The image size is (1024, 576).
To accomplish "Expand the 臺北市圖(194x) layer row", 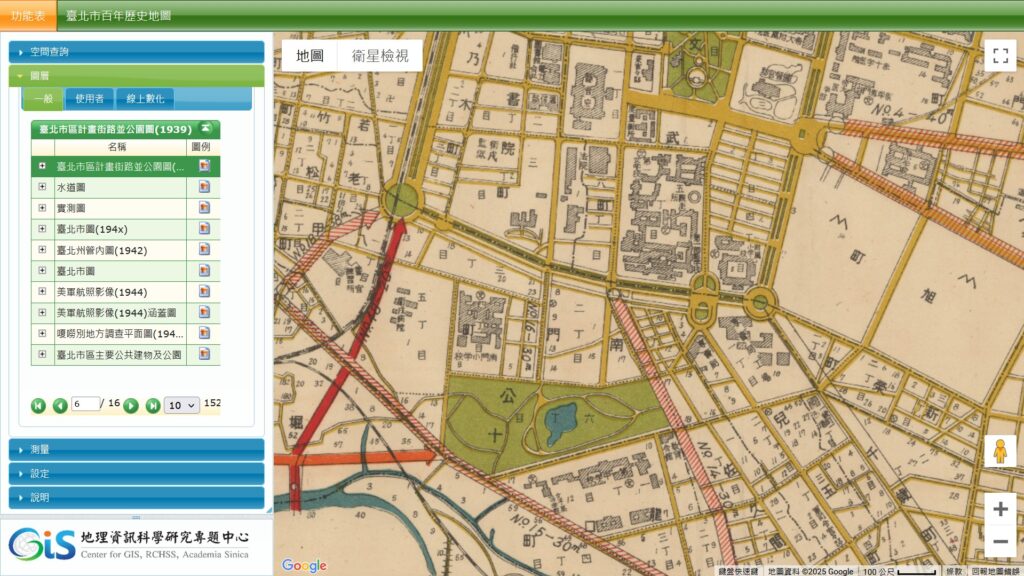I will pos(42,229).
